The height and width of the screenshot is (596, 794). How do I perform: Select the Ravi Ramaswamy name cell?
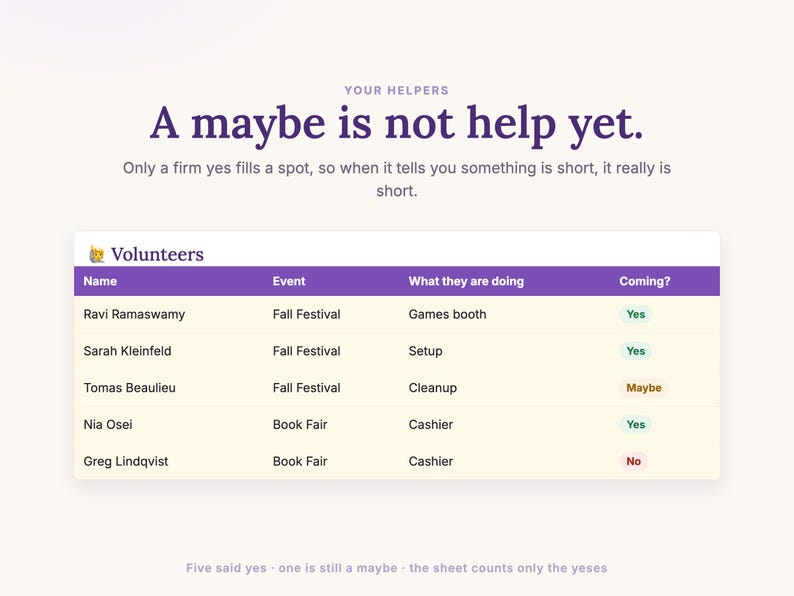(134, 314)
